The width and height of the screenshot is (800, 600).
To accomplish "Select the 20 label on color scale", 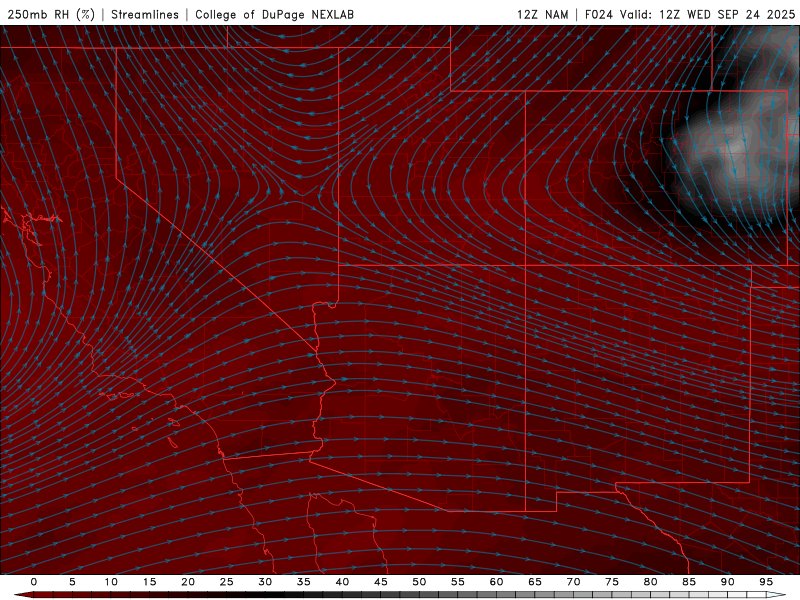I will coord(188,582).
